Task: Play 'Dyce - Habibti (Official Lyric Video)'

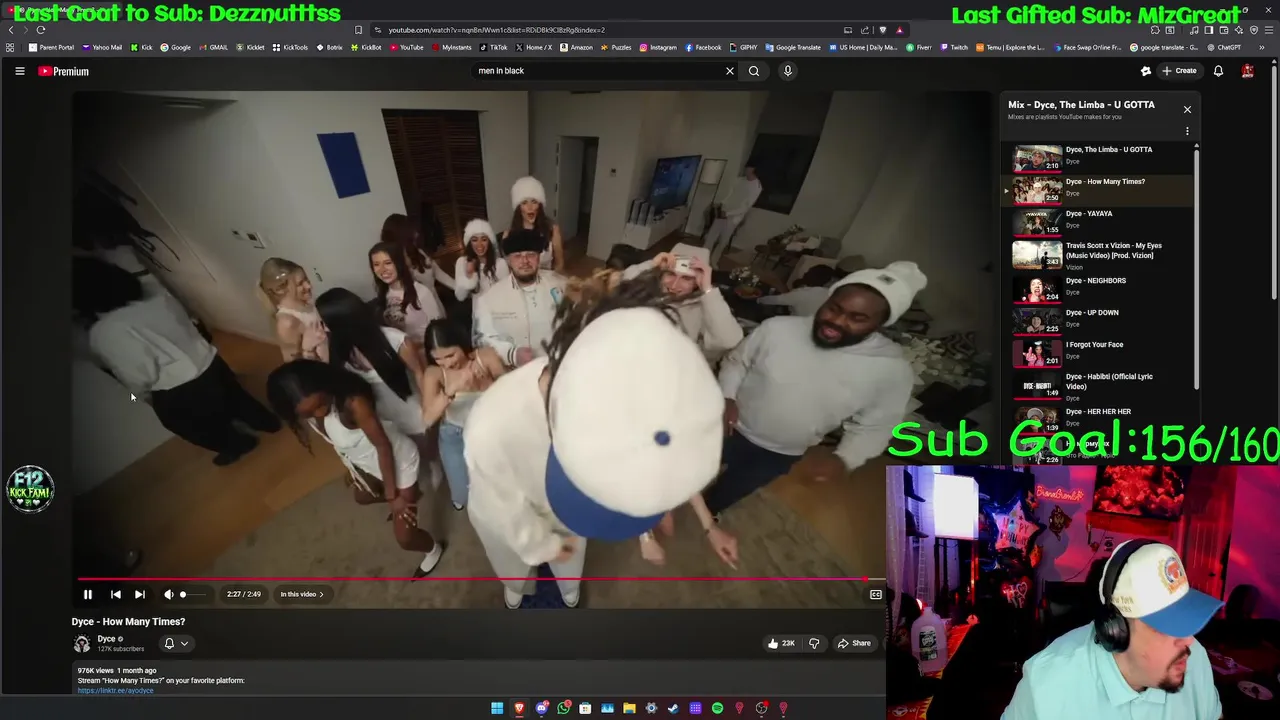Action: click(x=1099, y=386)
